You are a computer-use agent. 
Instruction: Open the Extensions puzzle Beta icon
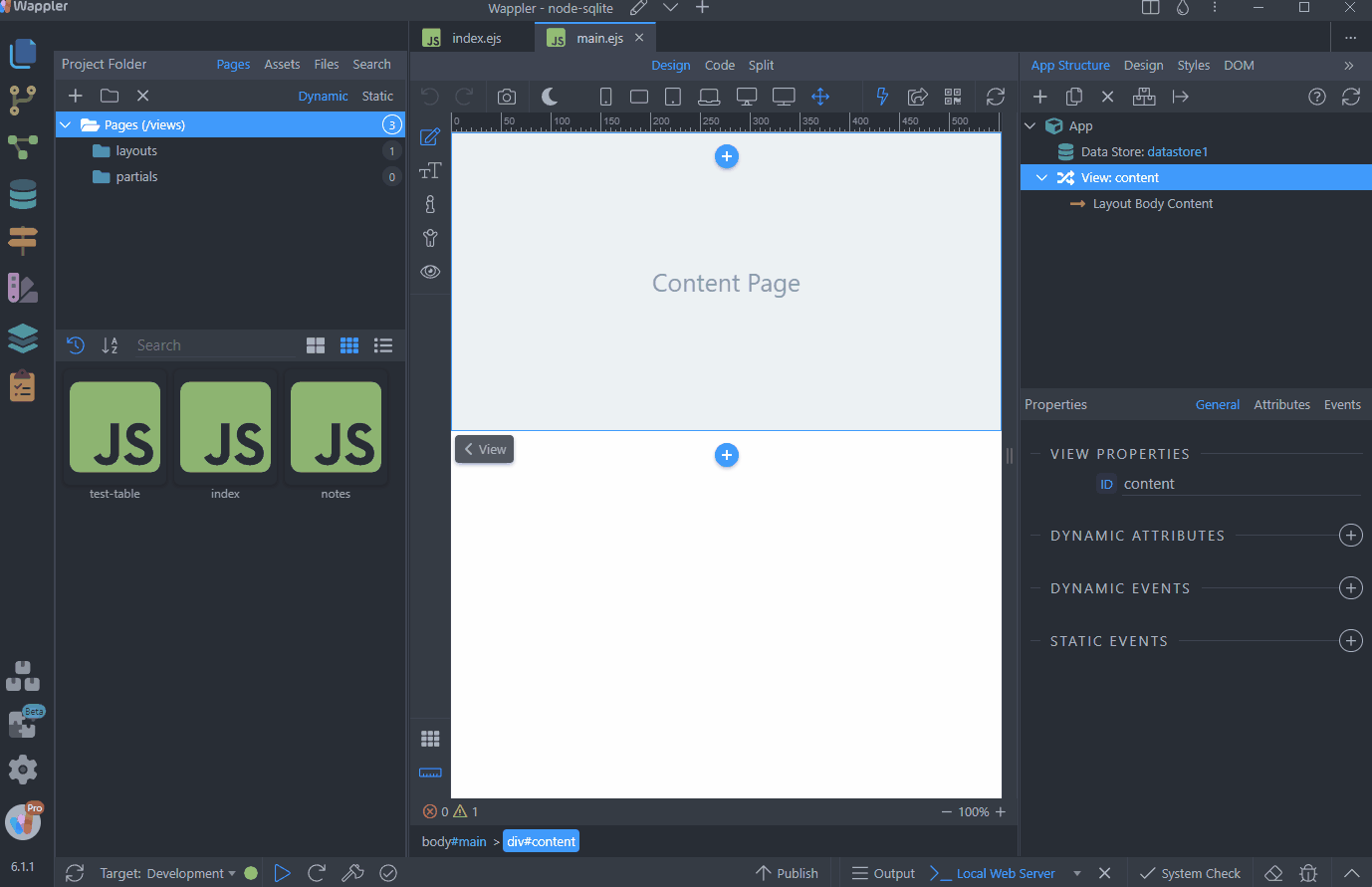(23, 724)
